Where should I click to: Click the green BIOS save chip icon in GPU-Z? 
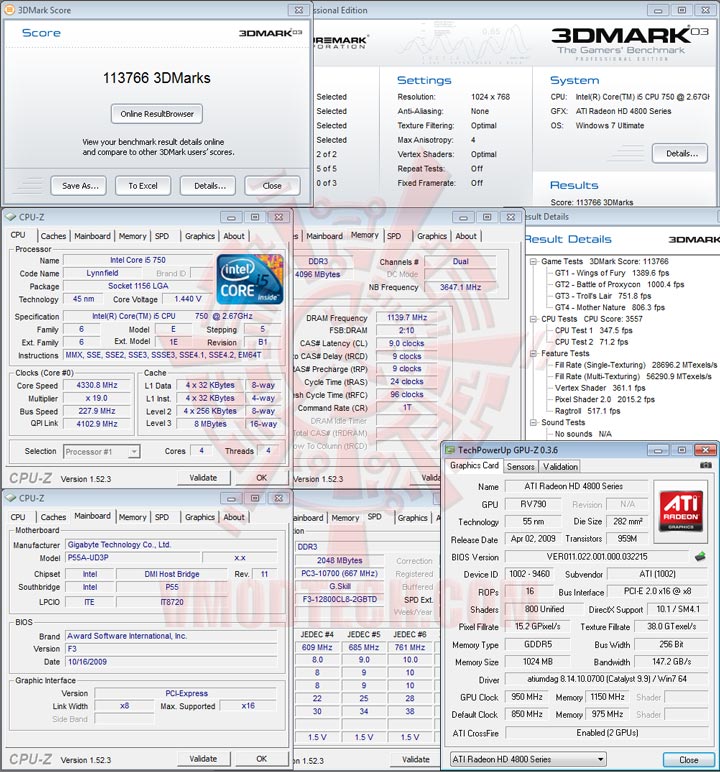(x=700, y=557)
